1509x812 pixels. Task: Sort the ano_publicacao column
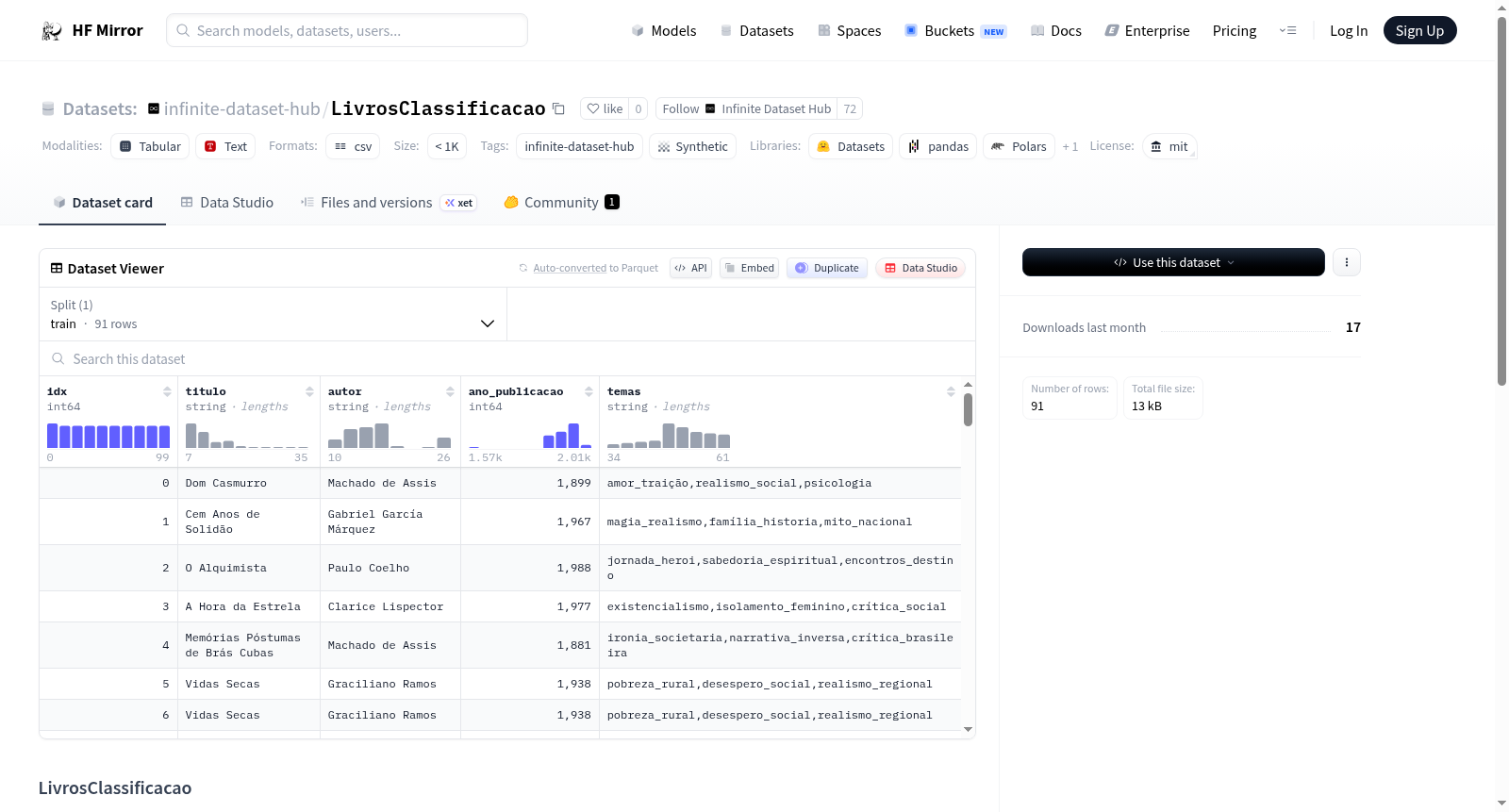click(589, 391)
